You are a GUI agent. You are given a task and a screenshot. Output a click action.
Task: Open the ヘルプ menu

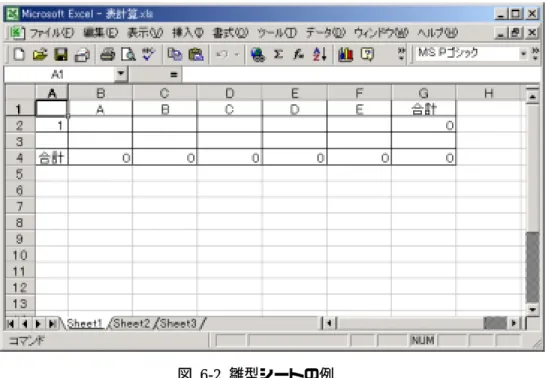(x=437, y=33)
